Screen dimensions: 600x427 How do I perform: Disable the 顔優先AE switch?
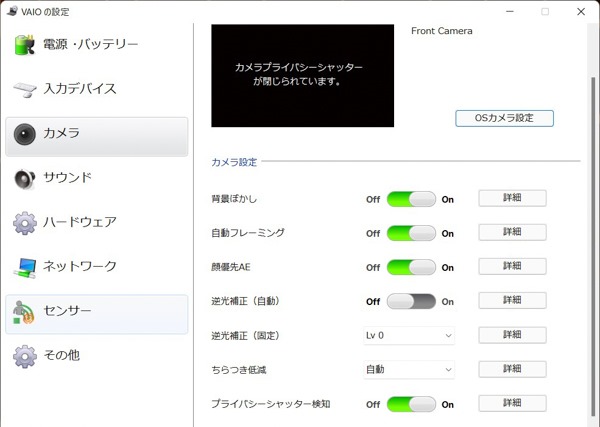[411, 267]
